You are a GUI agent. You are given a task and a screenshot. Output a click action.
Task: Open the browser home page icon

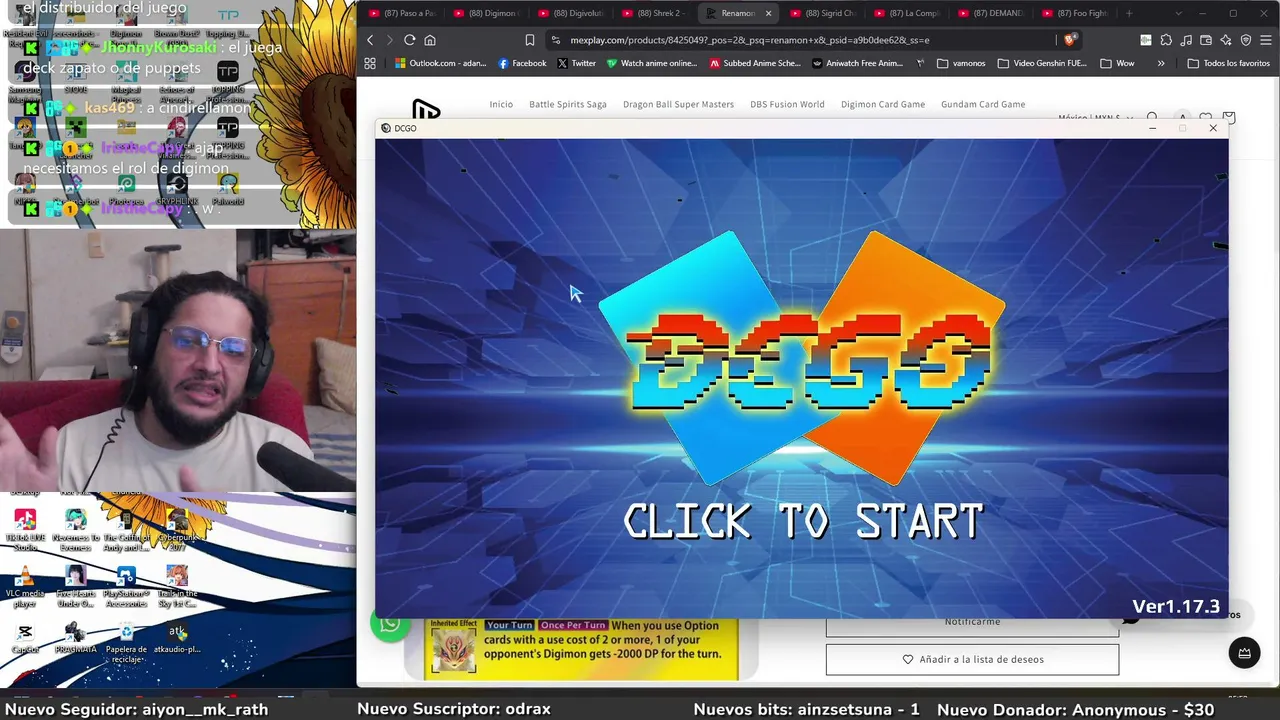click(x=430, y=40)
